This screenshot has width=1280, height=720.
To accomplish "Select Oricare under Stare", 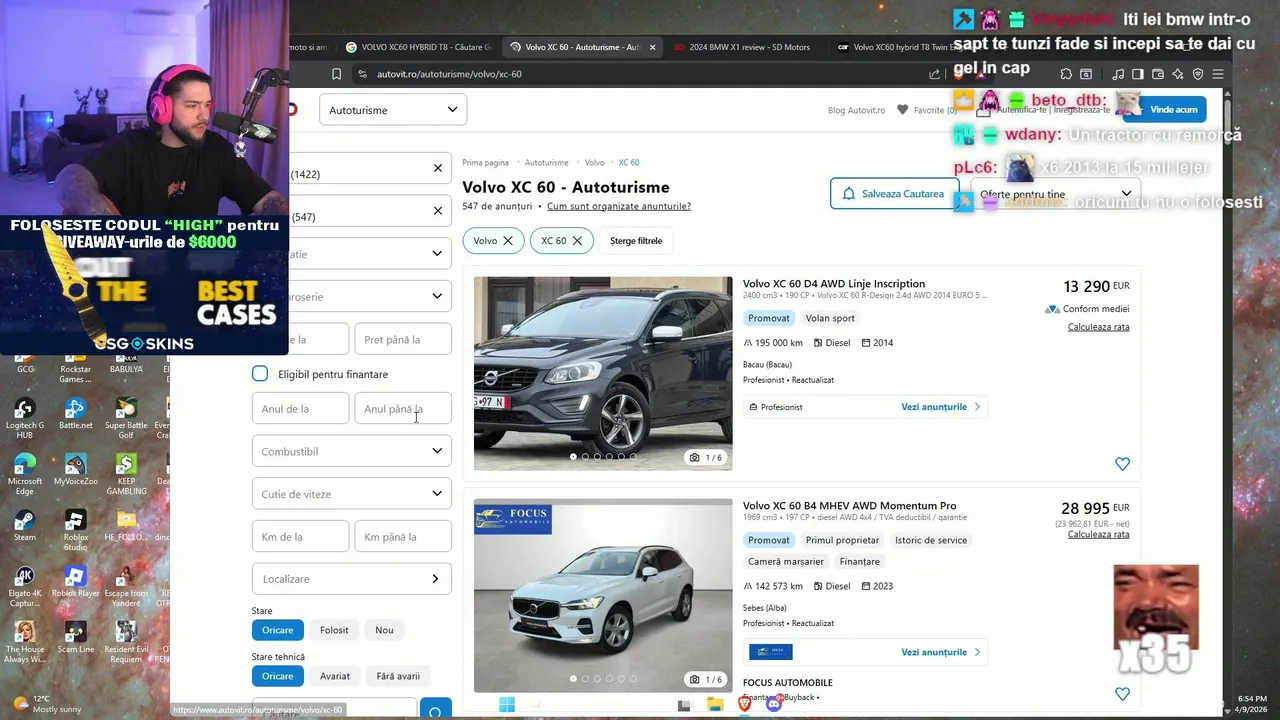I will (278, 630).
